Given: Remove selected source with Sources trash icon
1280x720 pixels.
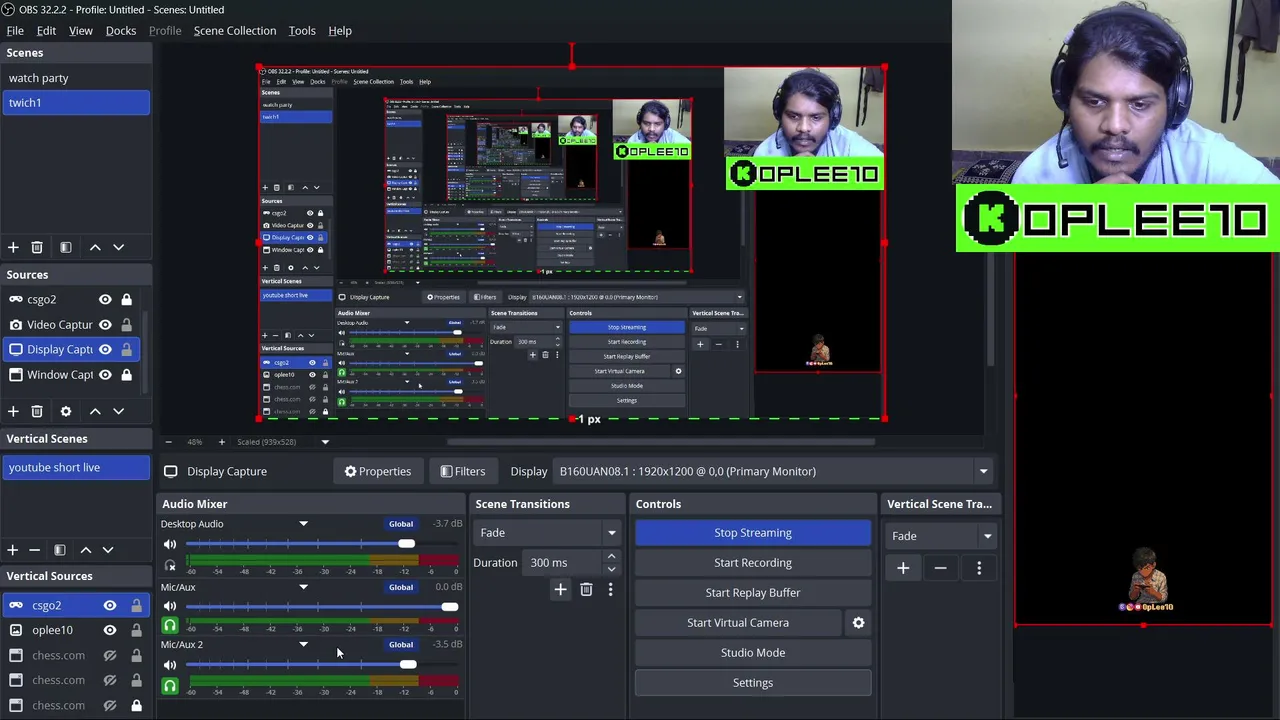Looking at the screenshot, I should (x=37, y=411).
